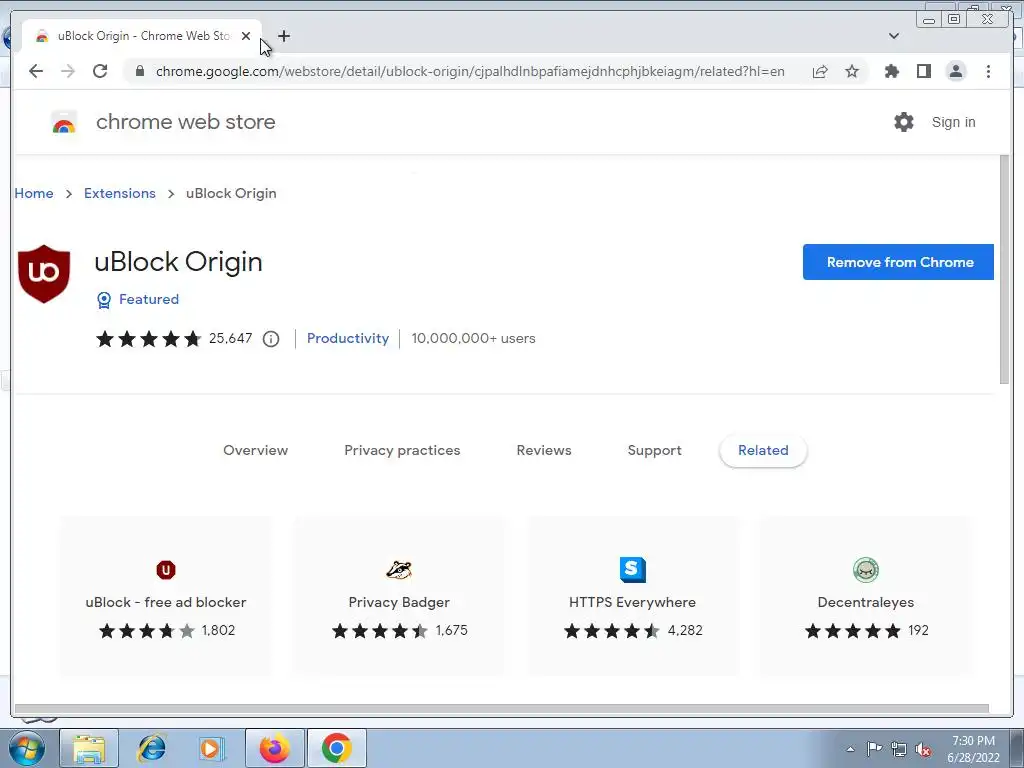Click the uBlock Origin shield logo
The height and width of the screenshot is (768, 1024).
44,274
